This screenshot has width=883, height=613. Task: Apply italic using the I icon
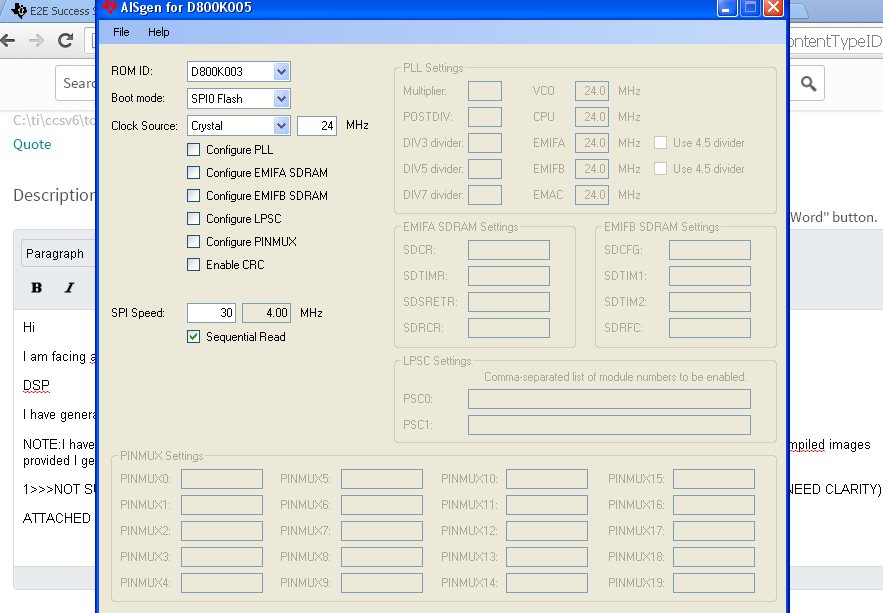click(x=69, y=288)
